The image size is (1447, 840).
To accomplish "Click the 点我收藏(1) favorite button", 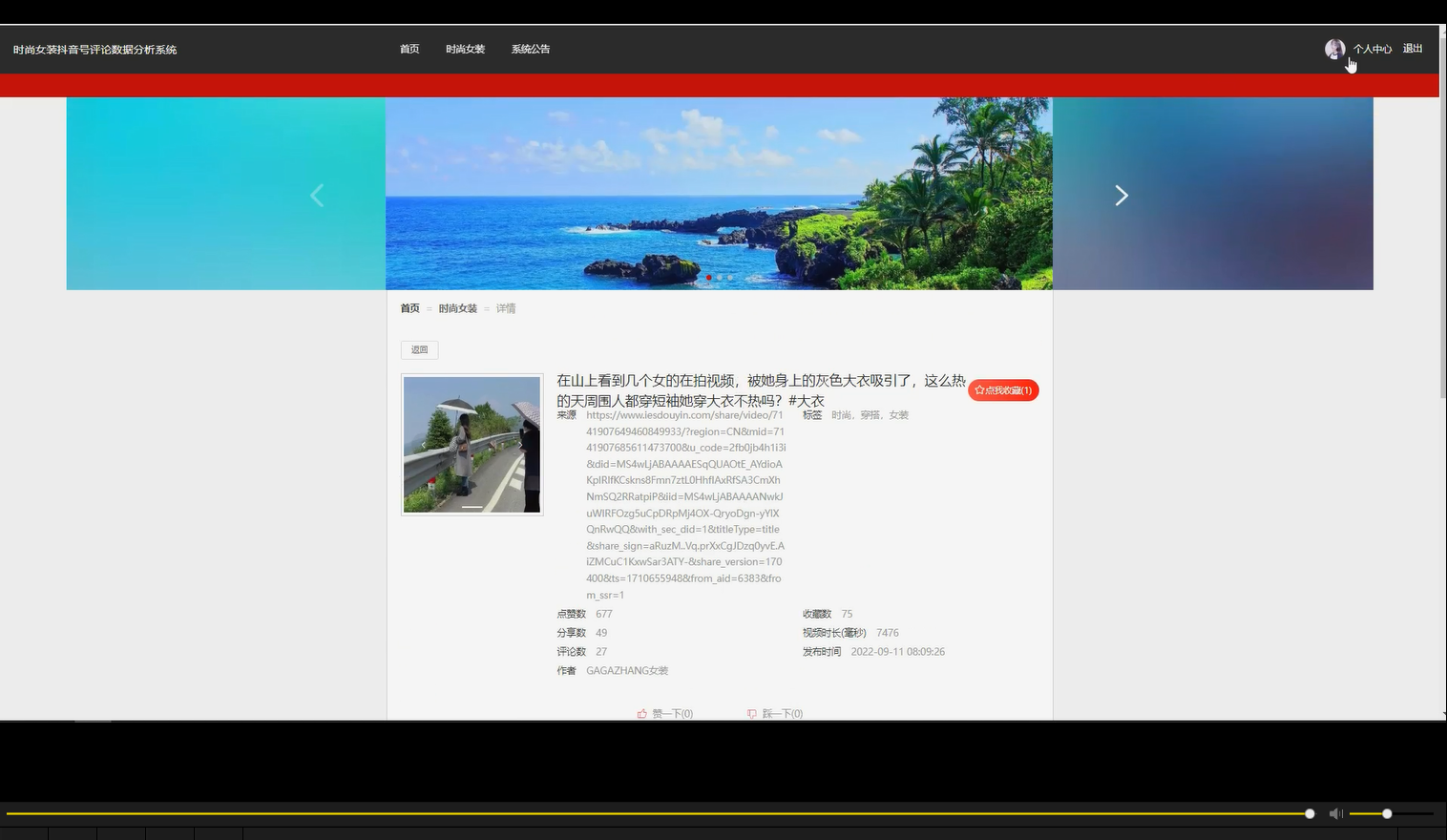I will click(x=1003, y=390).
